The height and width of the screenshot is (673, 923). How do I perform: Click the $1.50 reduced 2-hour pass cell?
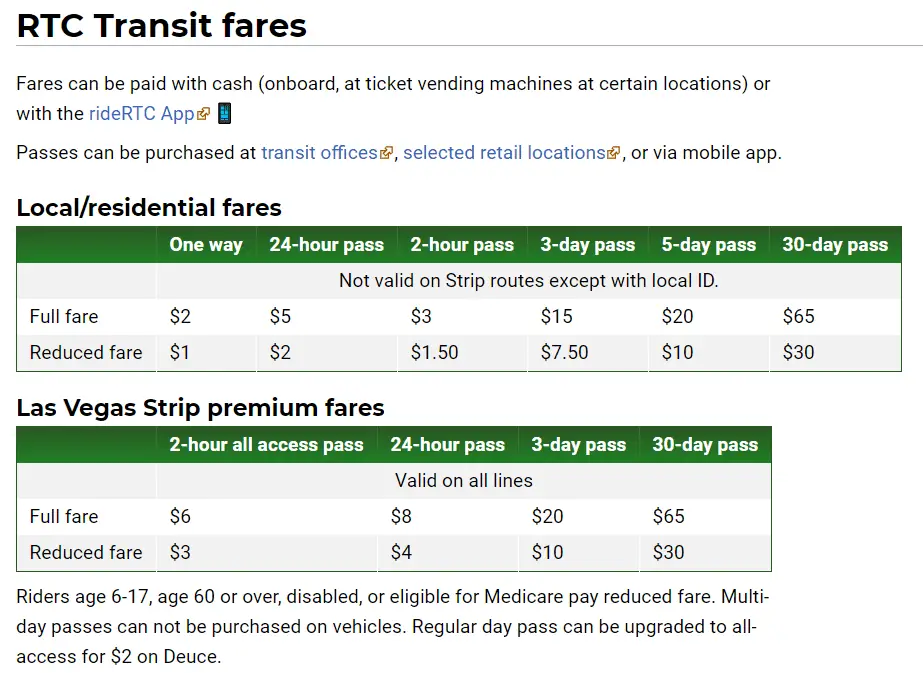[x=462, y=353]
